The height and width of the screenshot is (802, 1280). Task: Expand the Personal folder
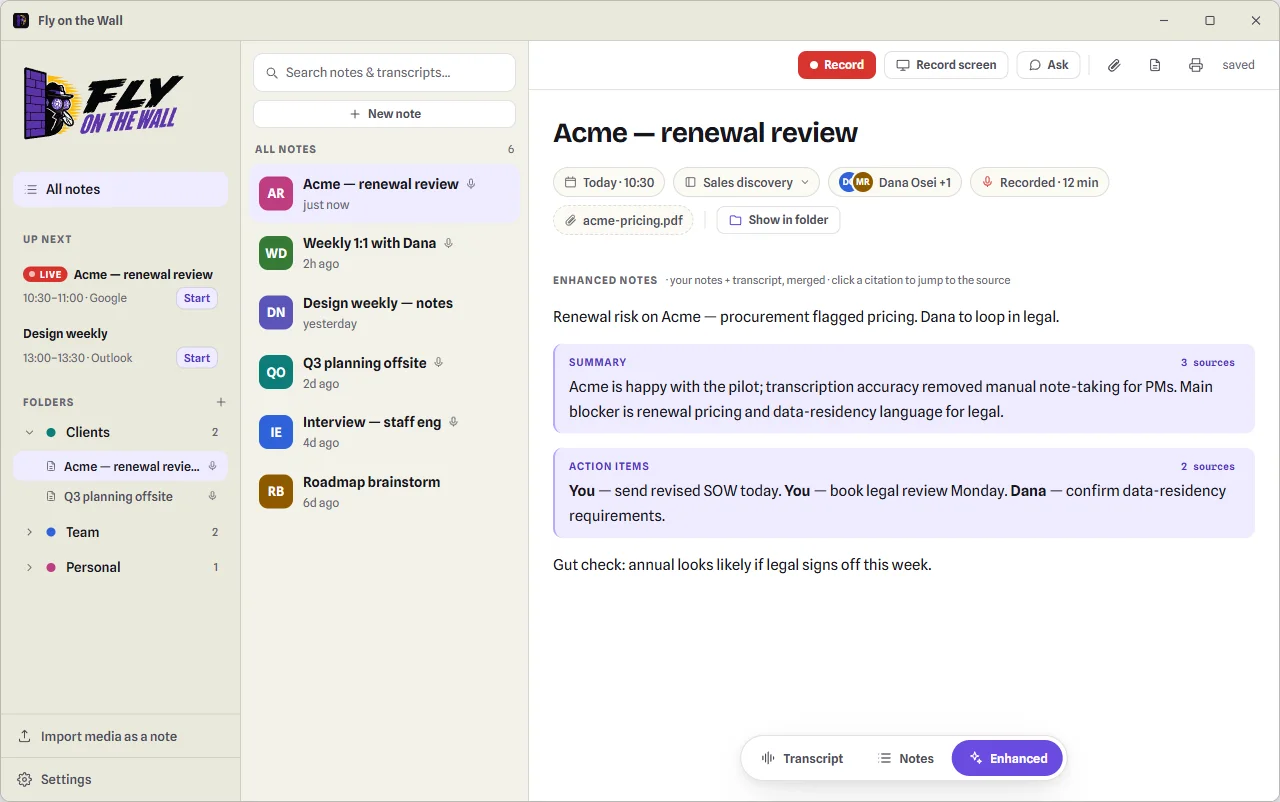click(30, 567)
